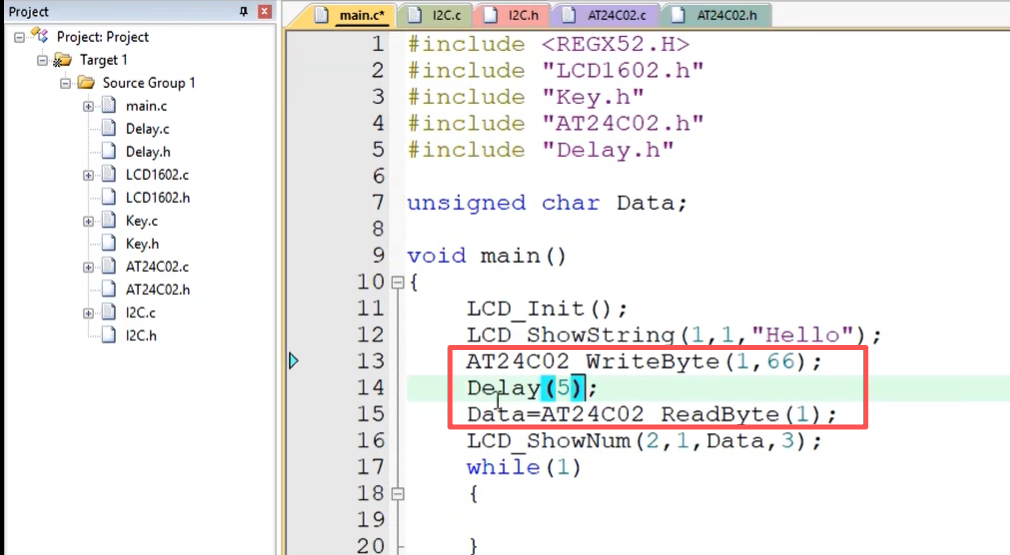
Task: Select the Target 1 label
Action: coord(104,61)
